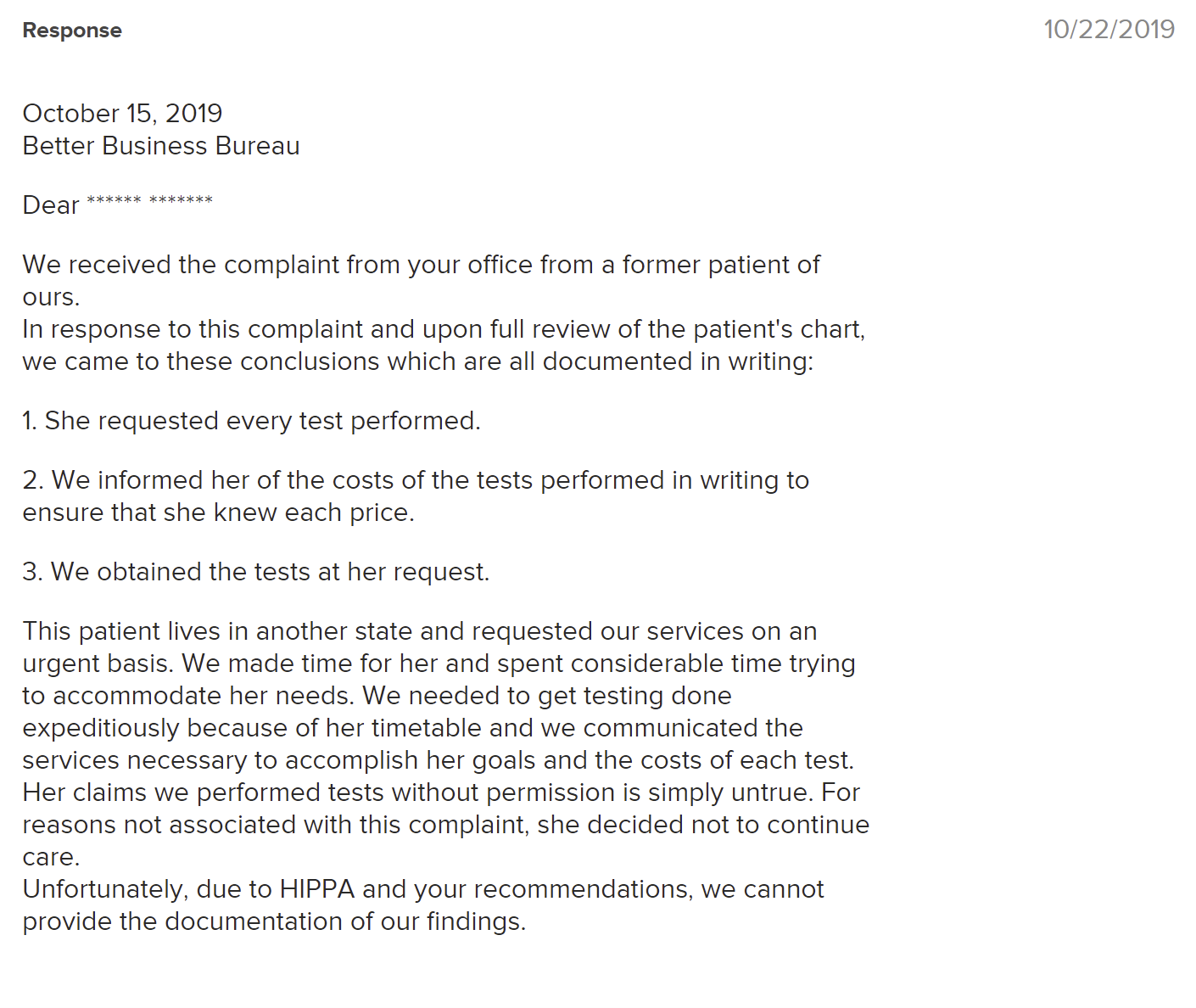1196x1008 pixels.
Task: Select point 3 about obtaining the tests
Action: tap(255, 572)
